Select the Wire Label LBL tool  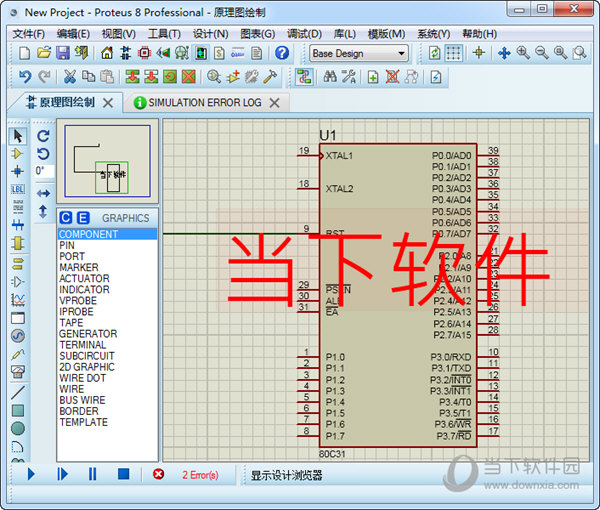(x=18, y=189)
